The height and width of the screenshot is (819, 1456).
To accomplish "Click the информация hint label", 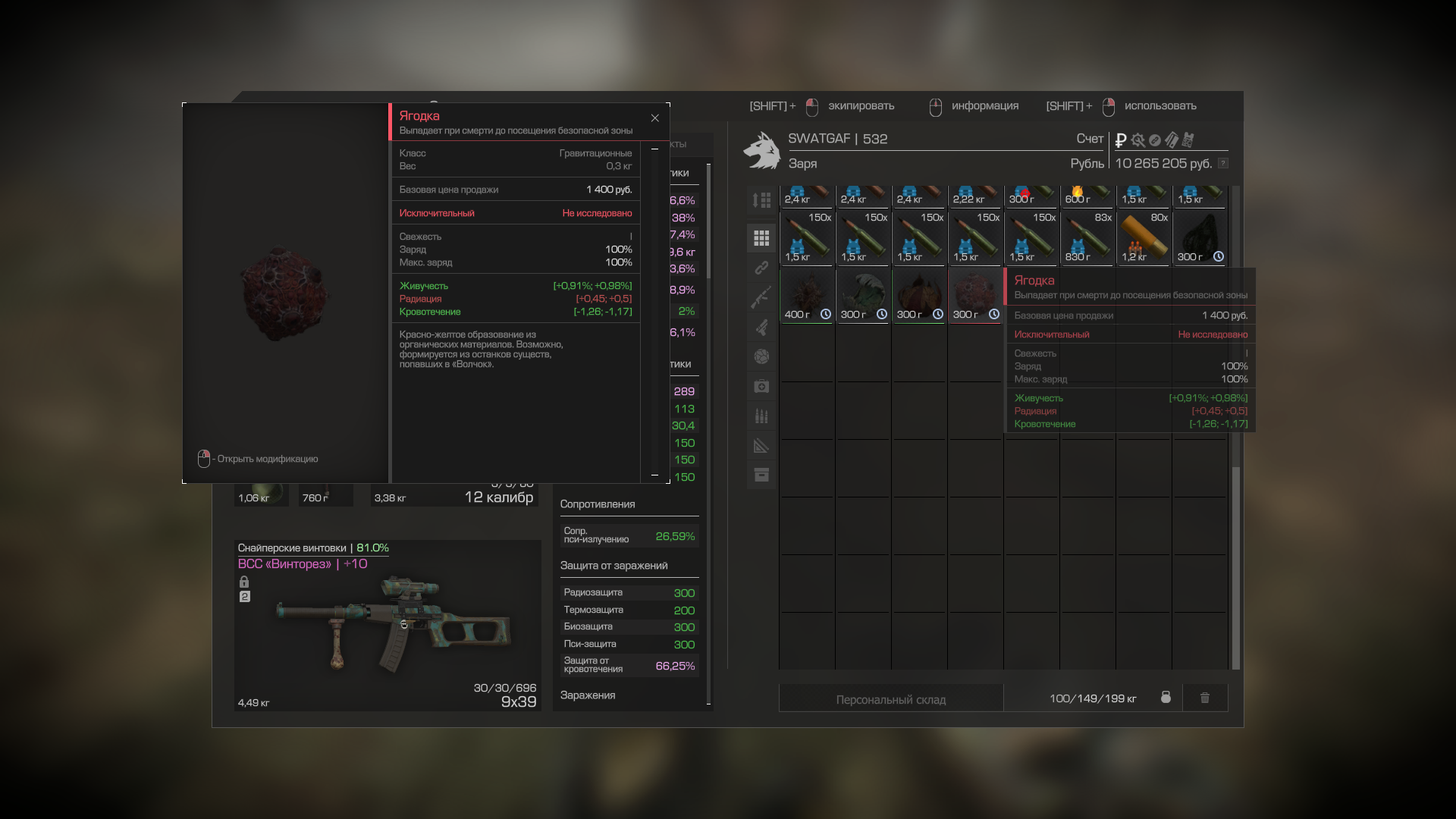I will pos(985,106).
